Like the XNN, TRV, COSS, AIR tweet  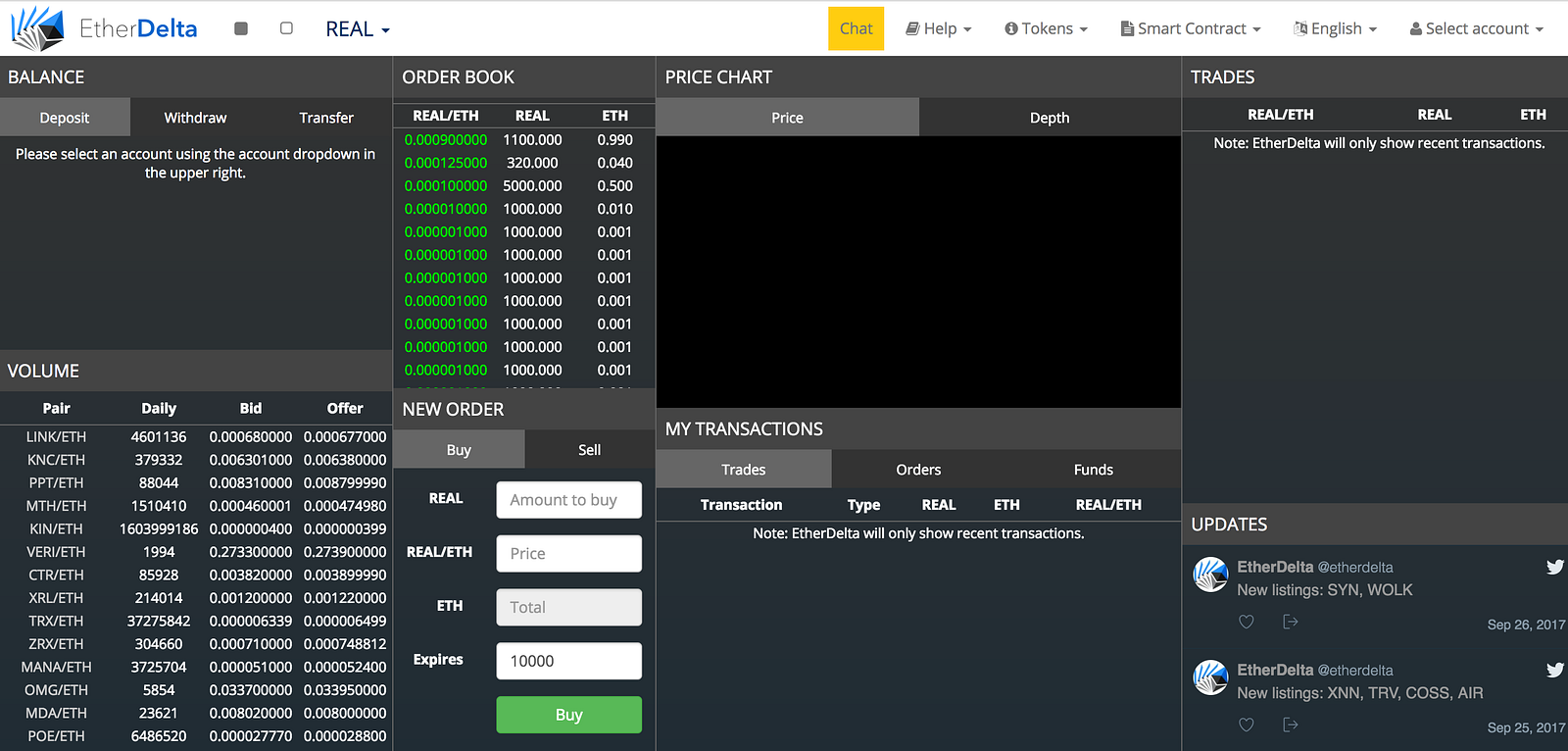click(x=1246, y=725)
